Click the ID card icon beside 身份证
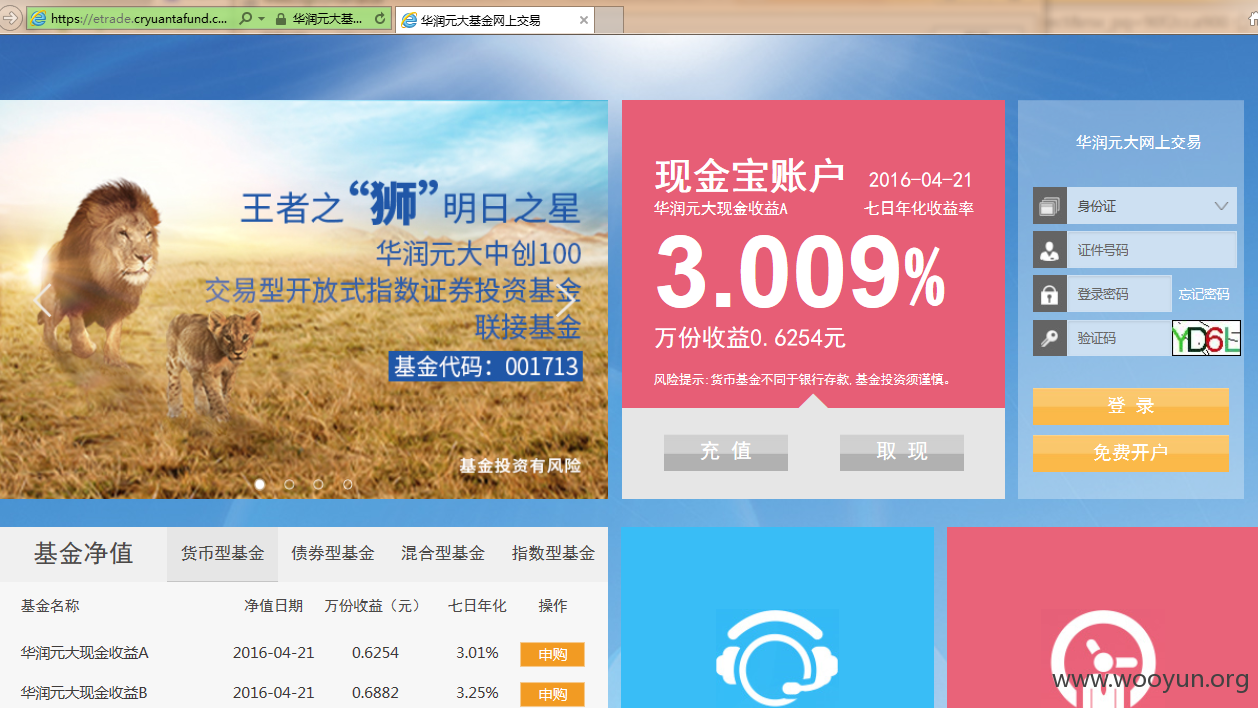The height and width of the screenshot is (708, 1258). 1049,206
